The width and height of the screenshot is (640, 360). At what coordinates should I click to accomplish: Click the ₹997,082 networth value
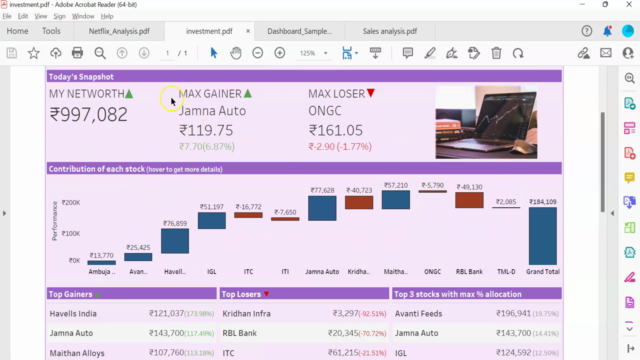pos(89,115)
